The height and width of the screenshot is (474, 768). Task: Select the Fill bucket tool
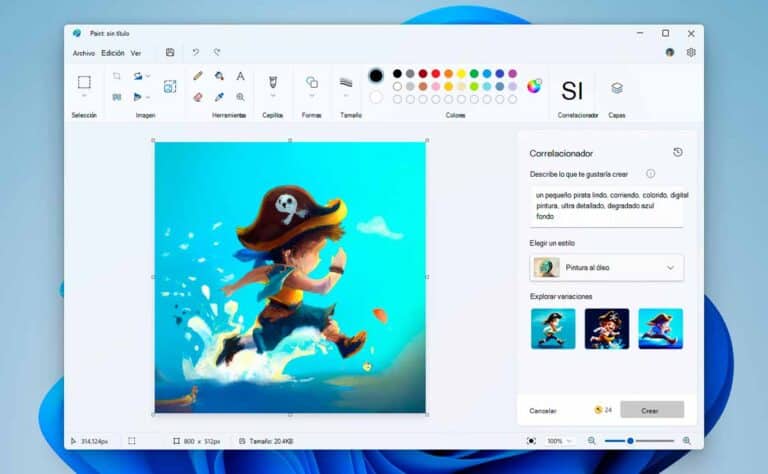pos(219,76)
